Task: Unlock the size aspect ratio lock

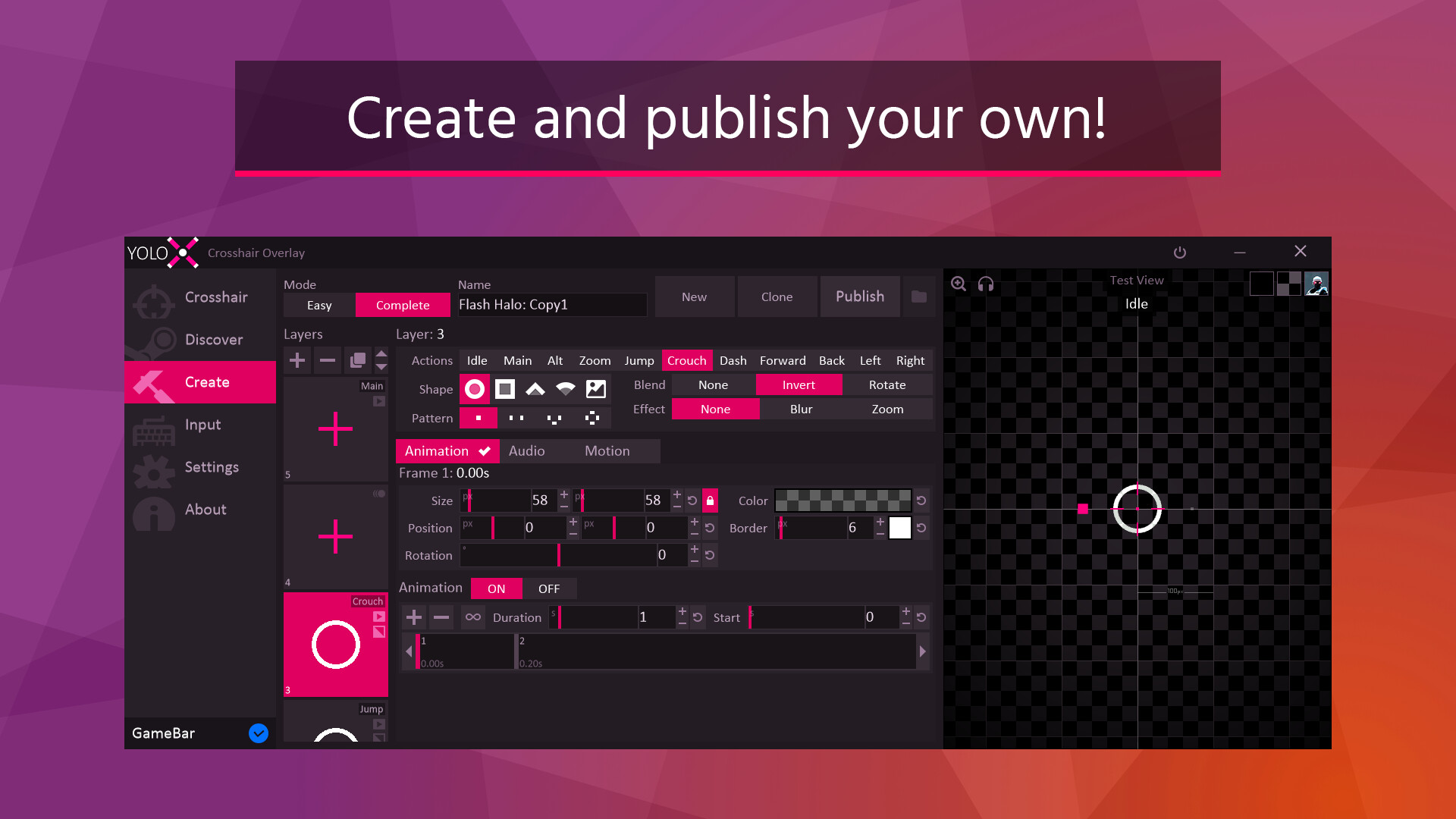Action: [710, 500]
